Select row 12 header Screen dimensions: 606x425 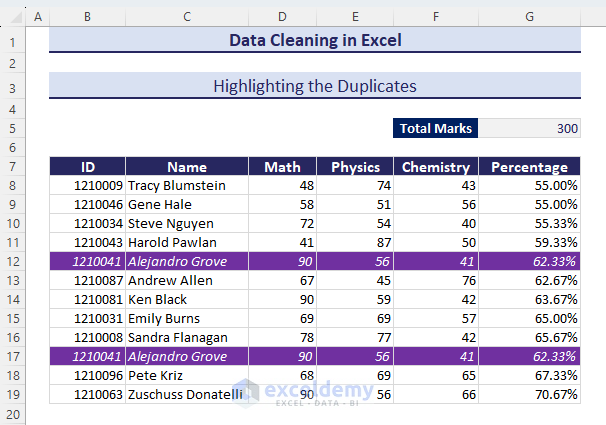tap(13, 260)
